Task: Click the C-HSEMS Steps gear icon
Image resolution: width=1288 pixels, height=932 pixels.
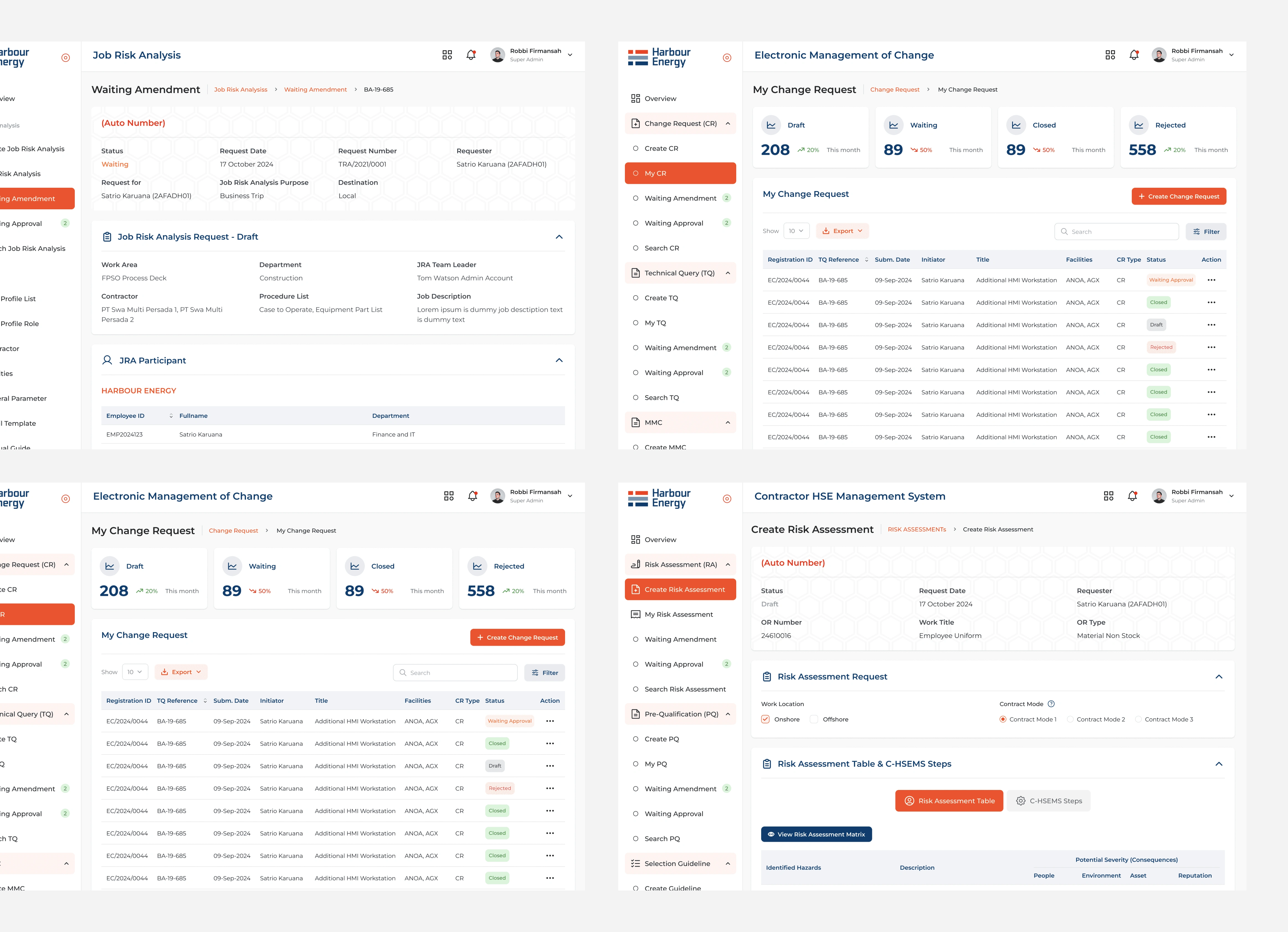Action: click(x=1020, y=801)
